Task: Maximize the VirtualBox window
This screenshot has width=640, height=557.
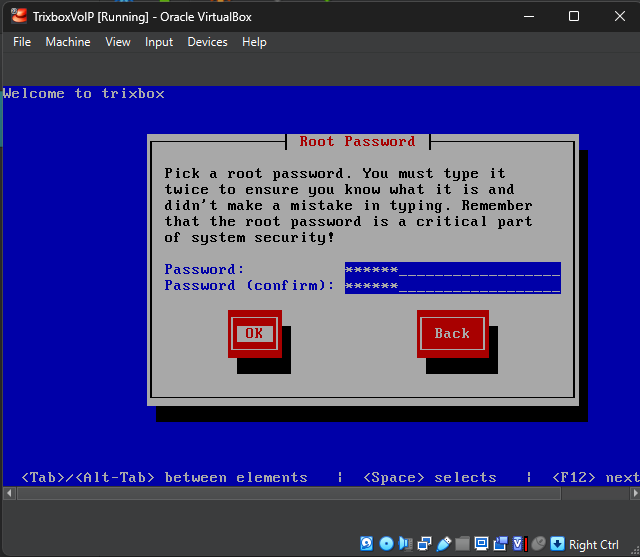Action: coord(574,16)
